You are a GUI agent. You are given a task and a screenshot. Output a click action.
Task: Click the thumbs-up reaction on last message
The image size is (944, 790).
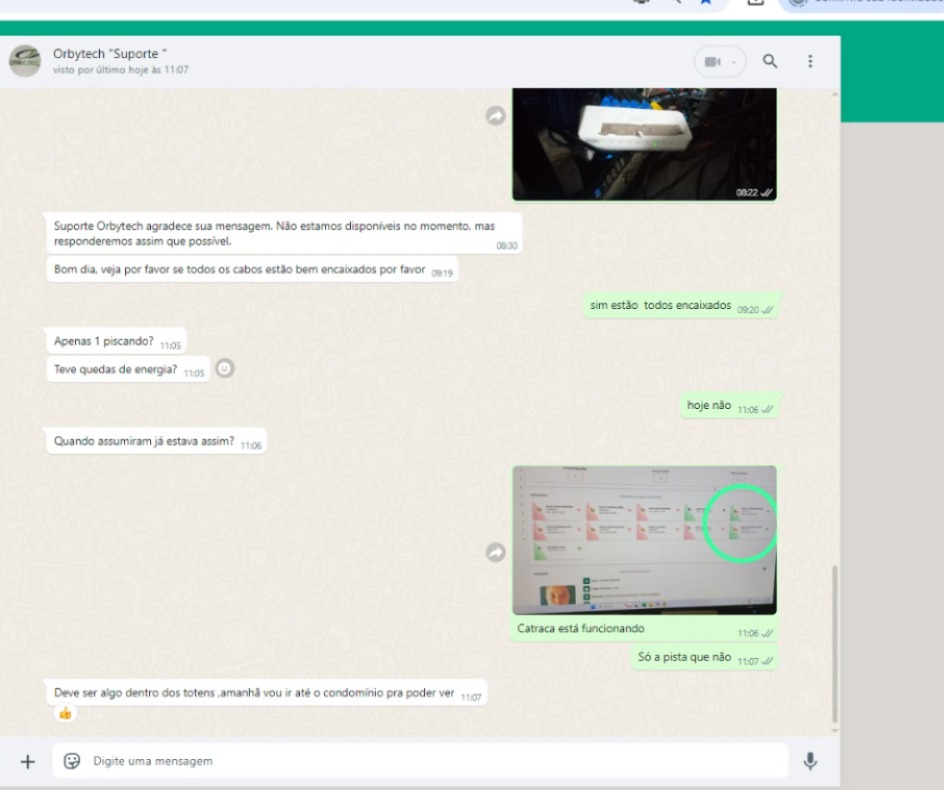65,714
